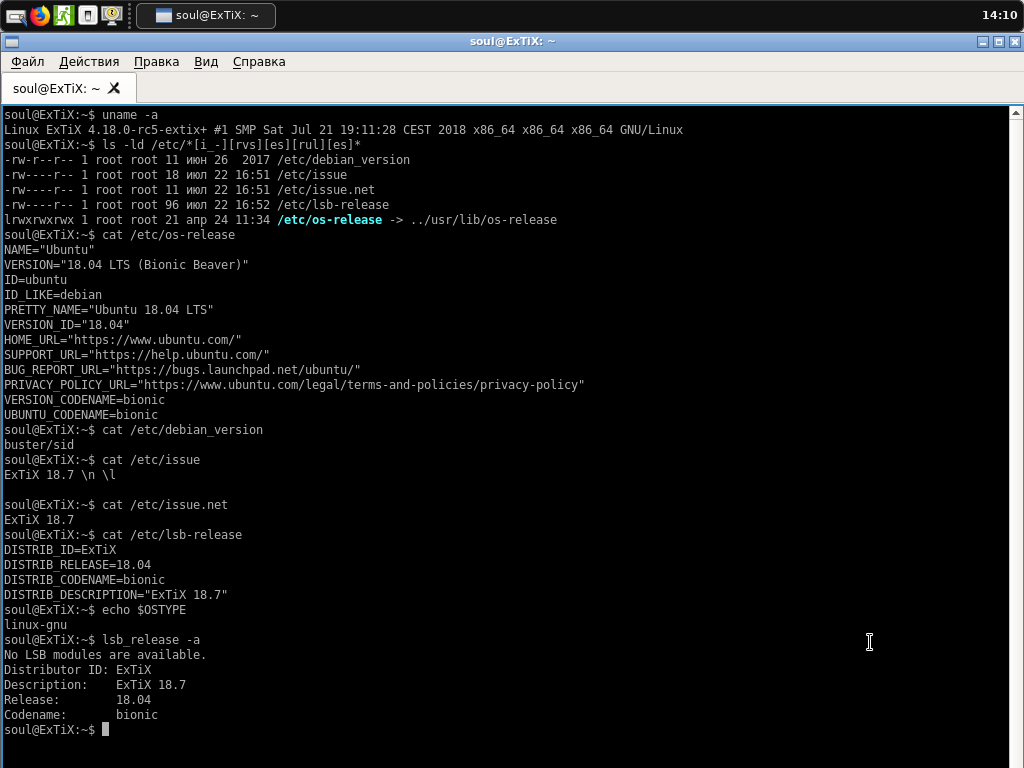Click the UBUNTU_CODENAME=bionic line

(x=81, y=415)
